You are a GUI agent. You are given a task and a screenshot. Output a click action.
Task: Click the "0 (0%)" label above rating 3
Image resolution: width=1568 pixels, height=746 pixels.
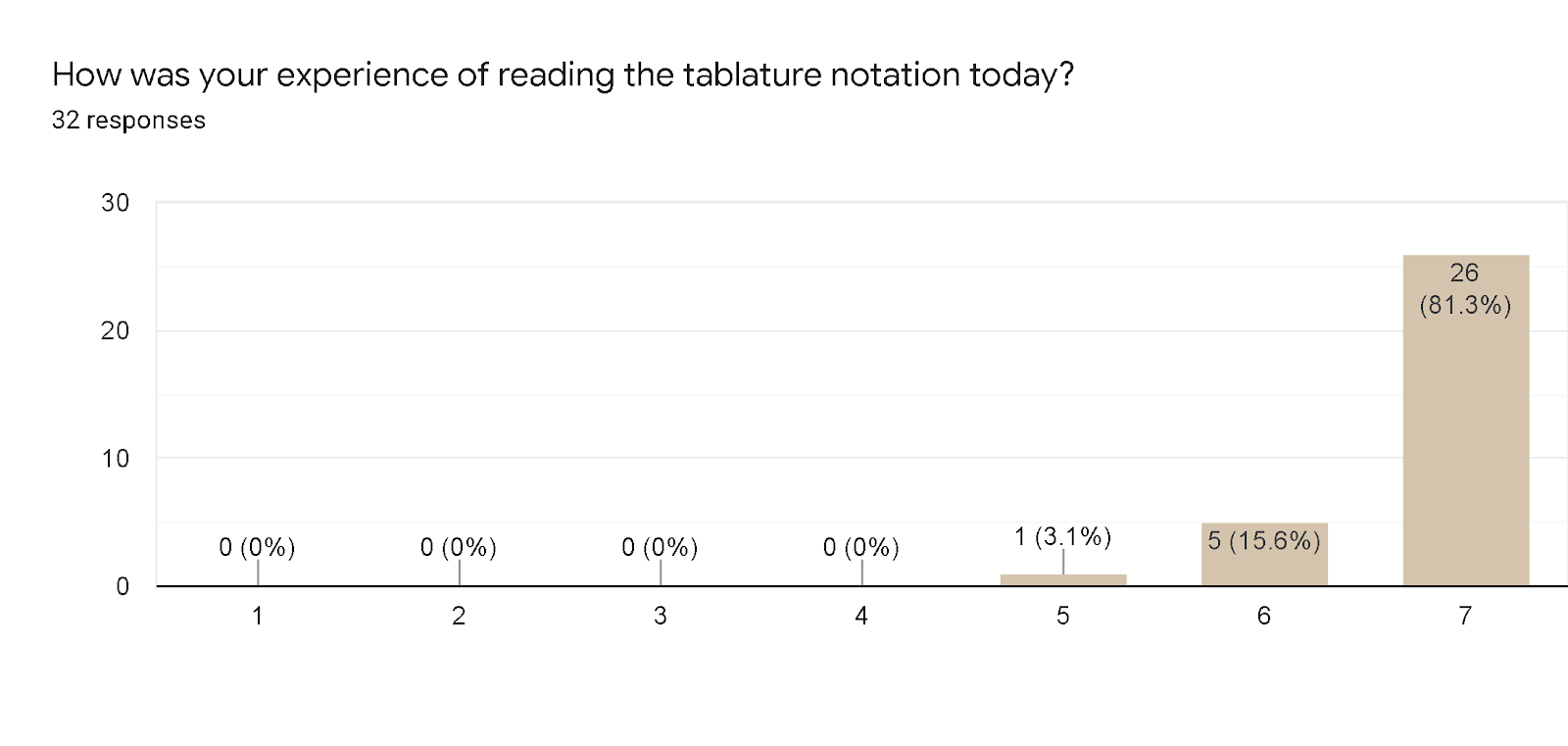click(x=660, y=547)
